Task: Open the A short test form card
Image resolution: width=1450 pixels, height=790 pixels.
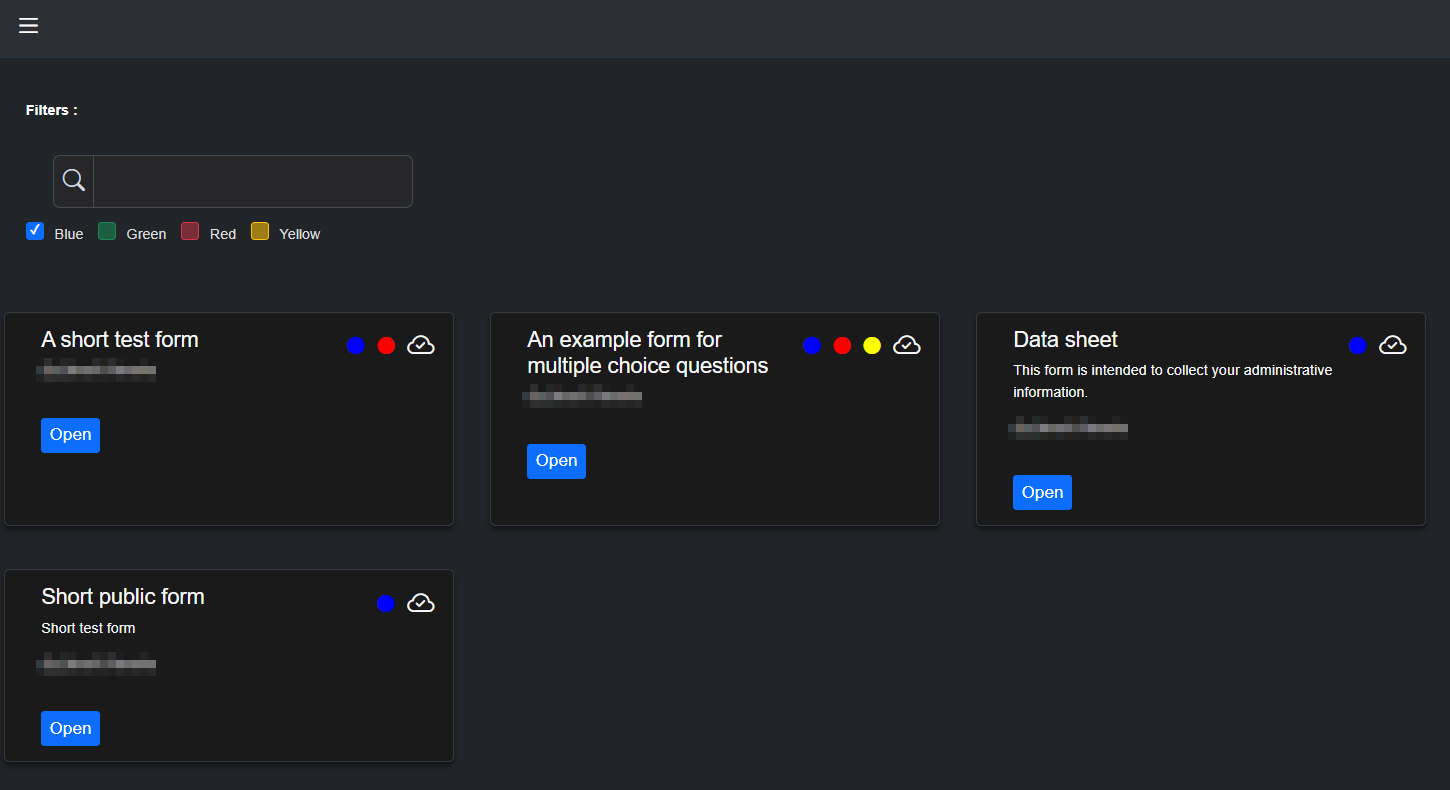Action: 70,435
